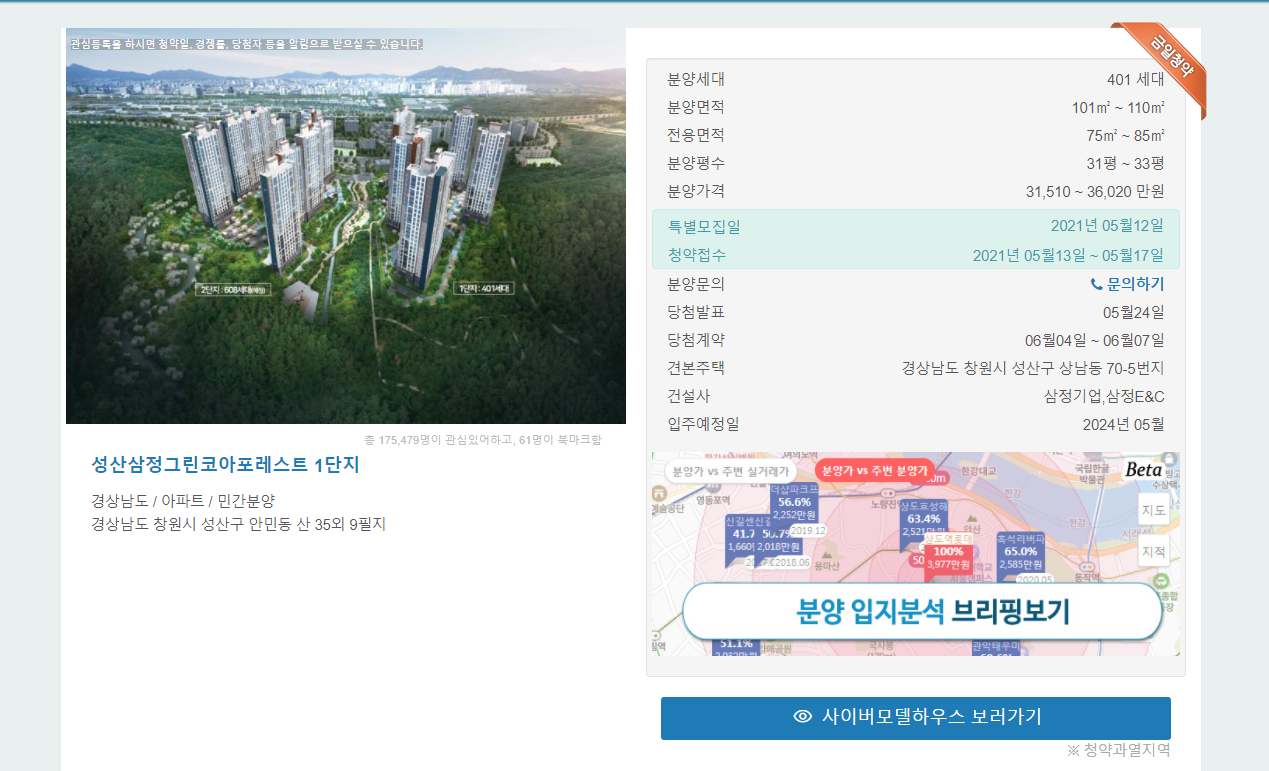
Task: Click the 관심등록 notice text over image
Action: [246, 44]
